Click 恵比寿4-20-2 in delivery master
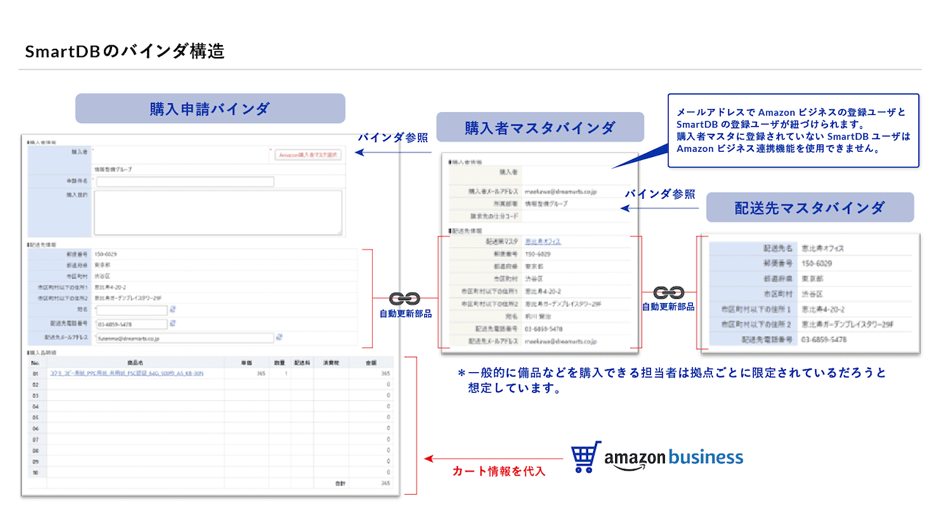940x529 pixels. coord(823,309)
